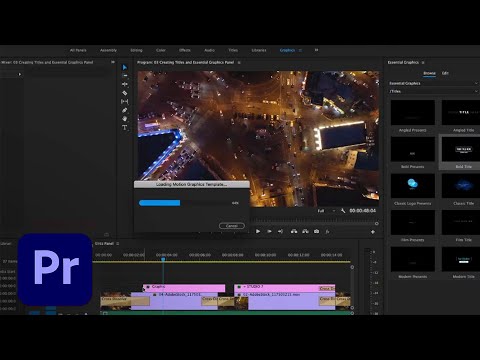Click the Extract button
480x360 pixels.
(x=305, y=231)
